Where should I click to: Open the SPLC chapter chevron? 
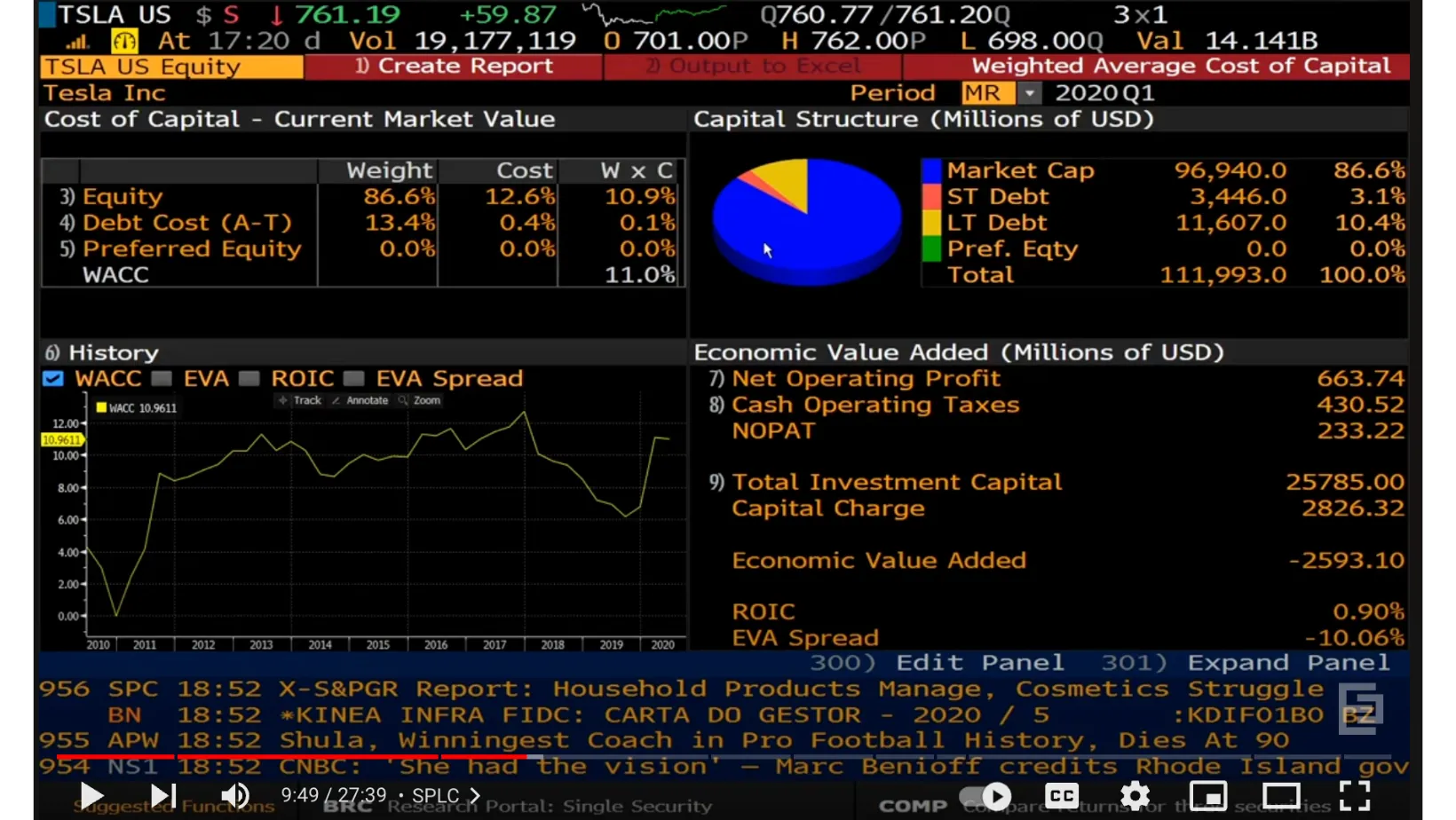[475, 796]
